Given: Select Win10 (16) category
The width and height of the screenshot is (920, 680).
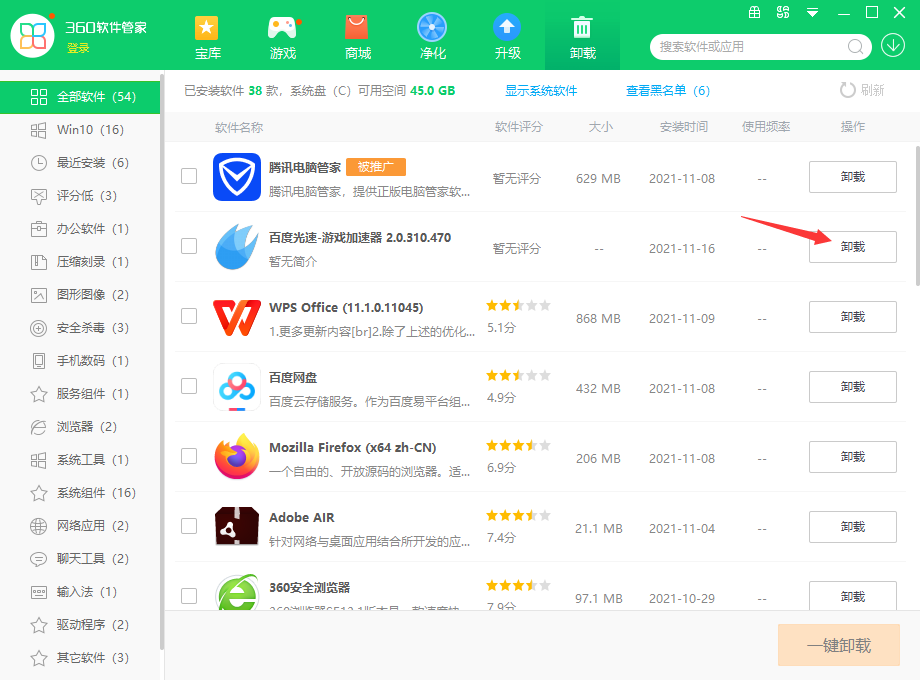Looking at the screenshot, I should click(80, 130).
